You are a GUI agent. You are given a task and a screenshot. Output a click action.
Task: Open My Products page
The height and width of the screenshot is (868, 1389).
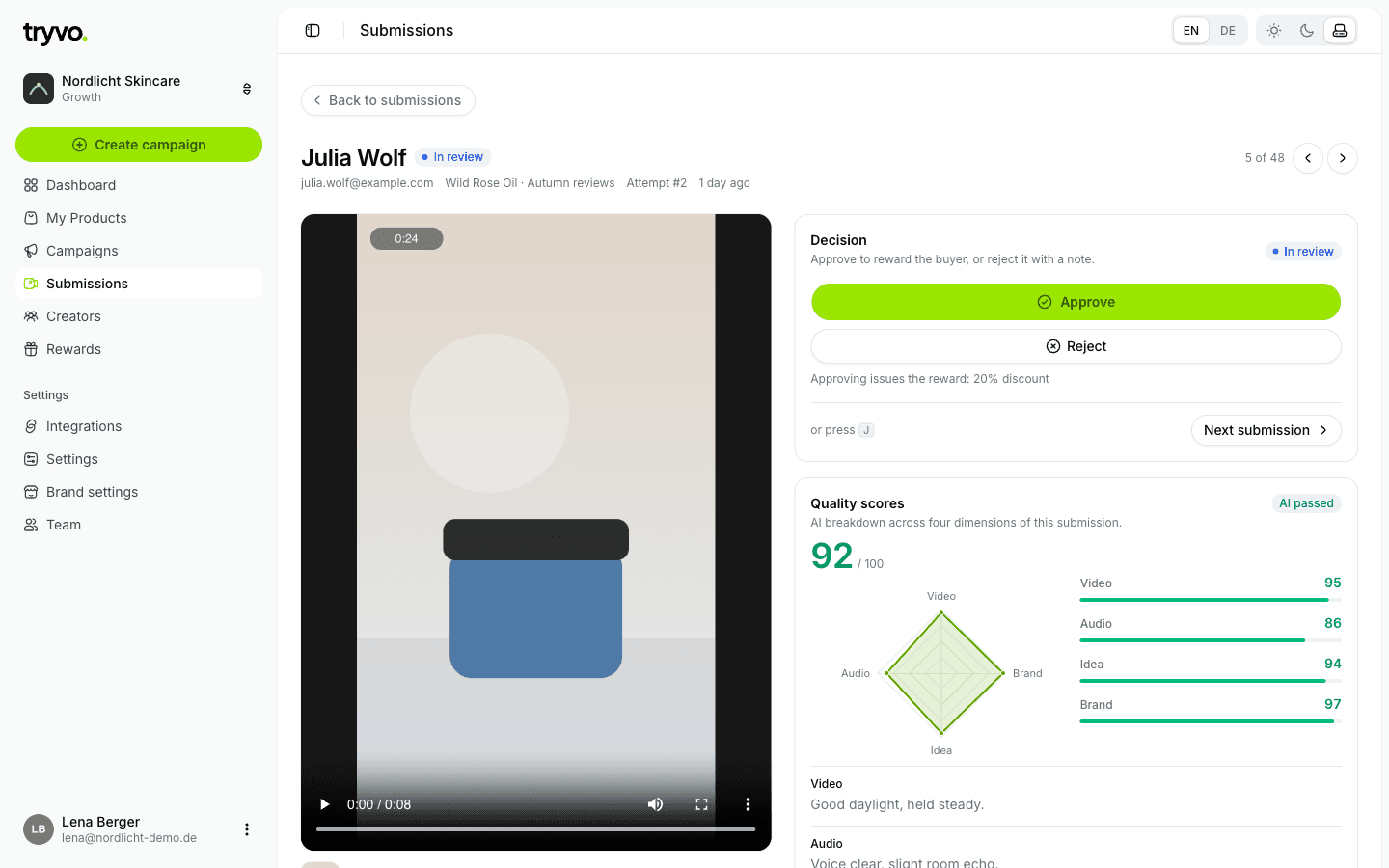tap(139, 218)
